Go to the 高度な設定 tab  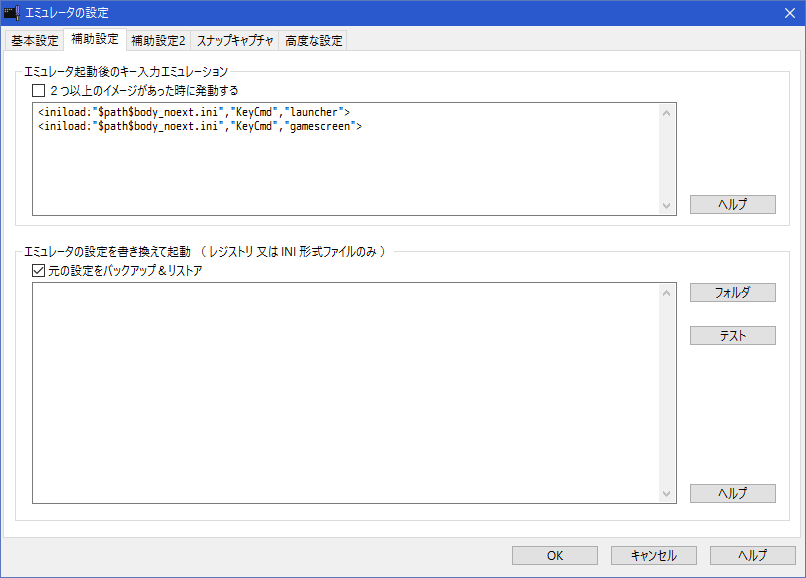coord(313,41)
